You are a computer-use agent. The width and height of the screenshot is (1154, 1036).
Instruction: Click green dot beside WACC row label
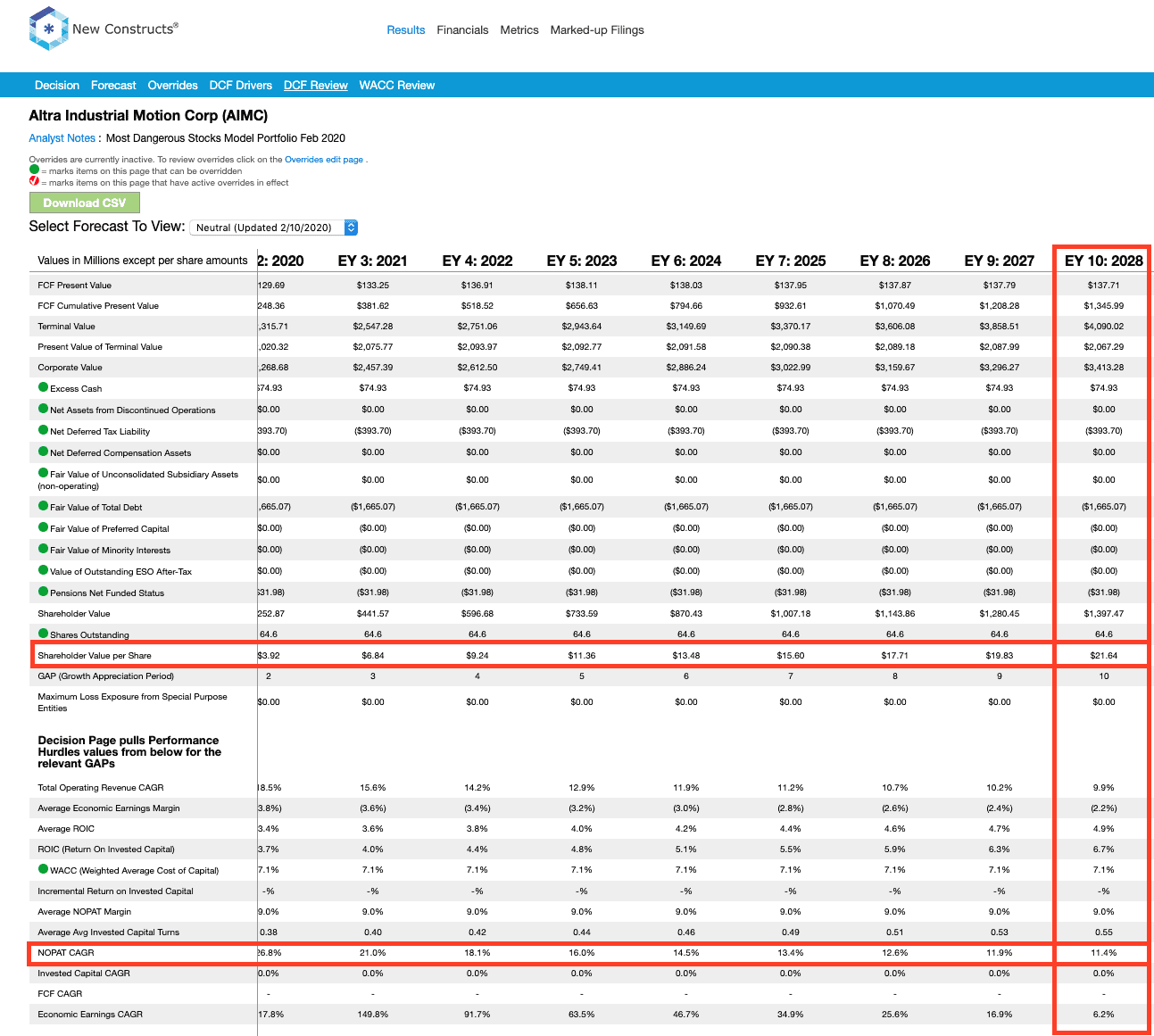tap(43, 869)
